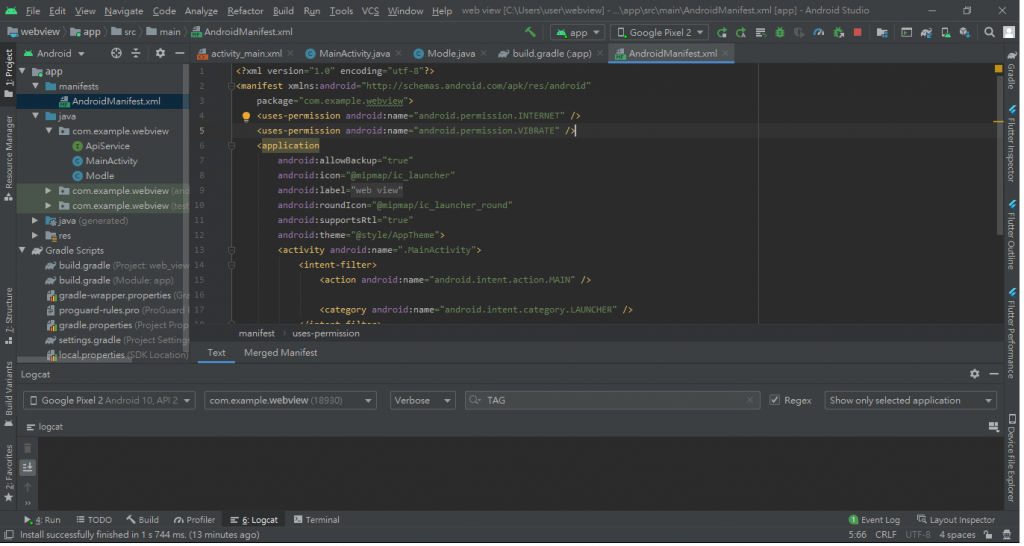Hide the Project panel with minus icon
1024x546 pixels.
point(180,54)
